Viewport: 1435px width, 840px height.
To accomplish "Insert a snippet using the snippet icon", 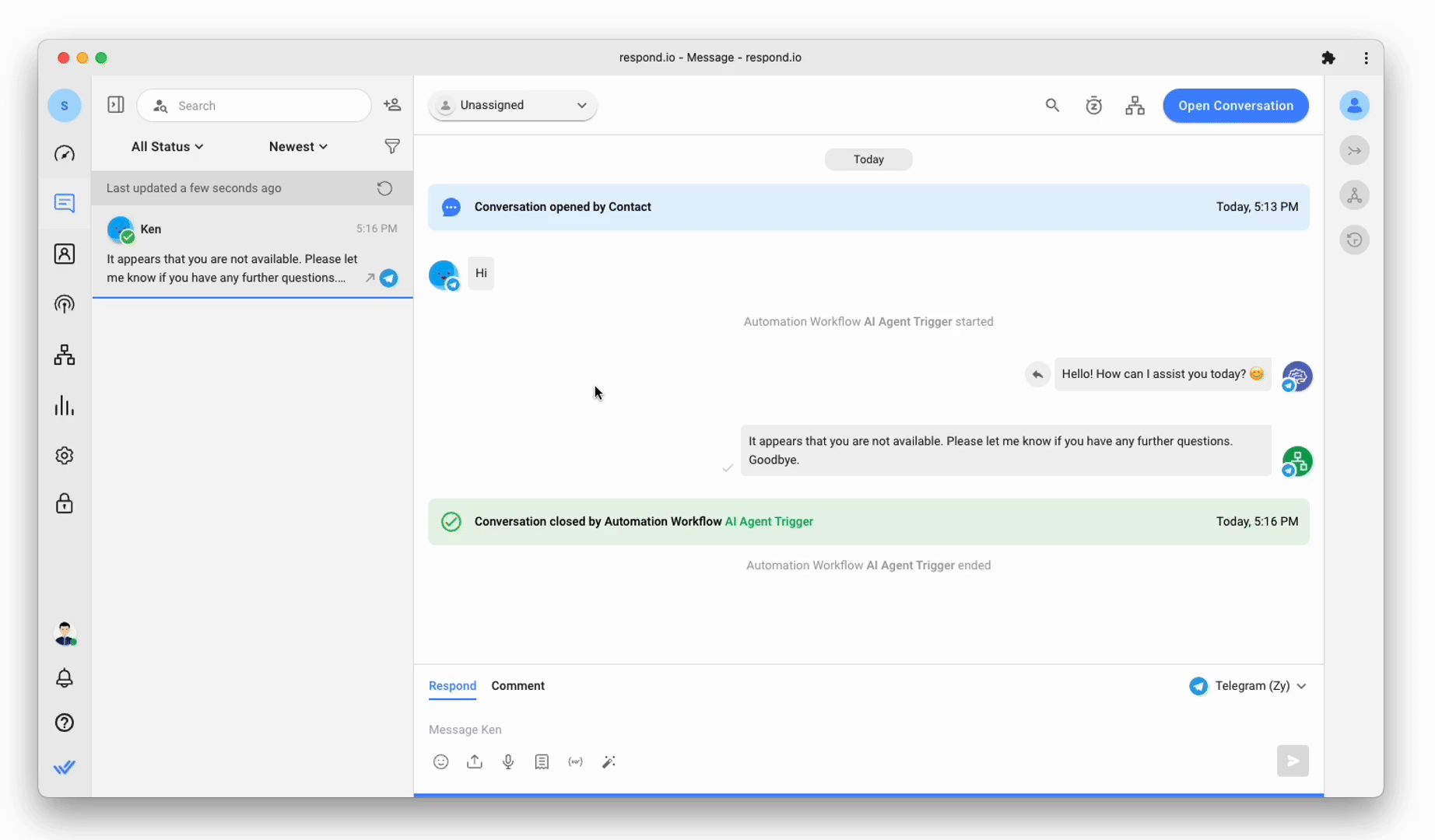I will (x=542, y=761).
